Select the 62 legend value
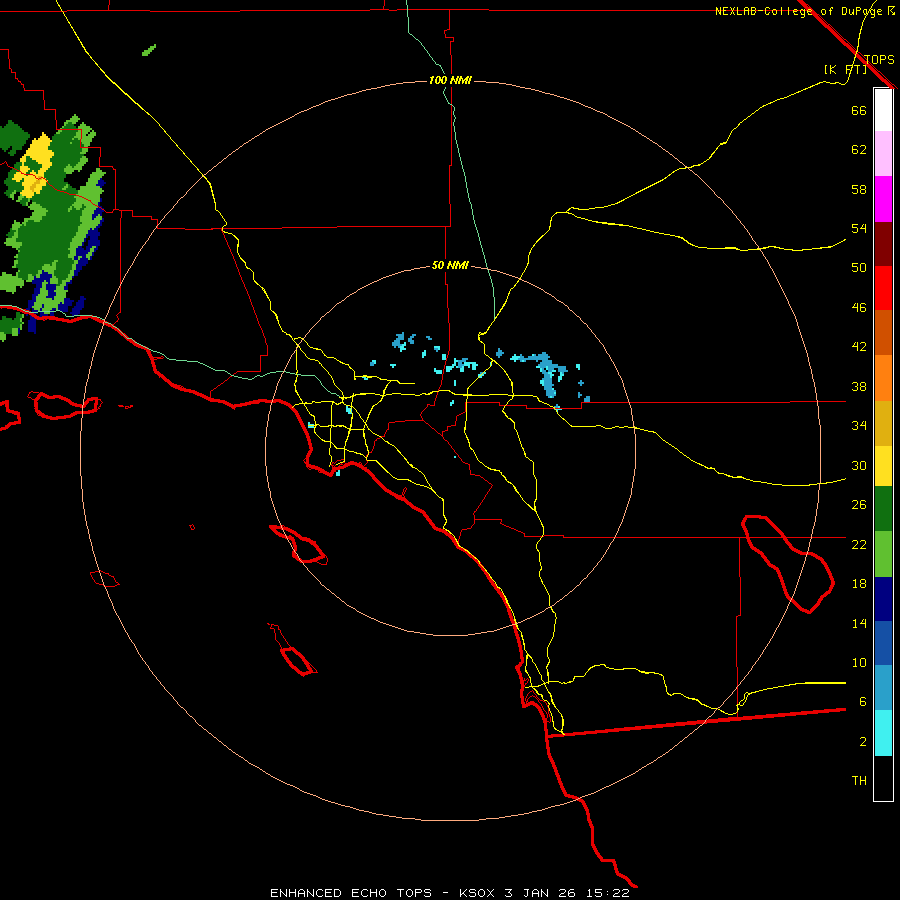This screenshot has height=900, width=900. click(x=859, y=150)
